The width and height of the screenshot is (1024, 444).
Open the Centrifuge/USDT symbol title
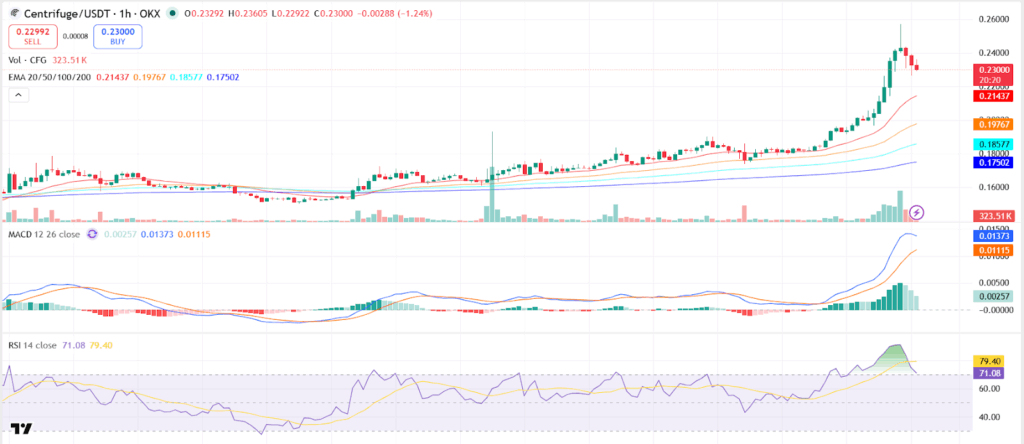pyautogui.click(x=92, y=13)
